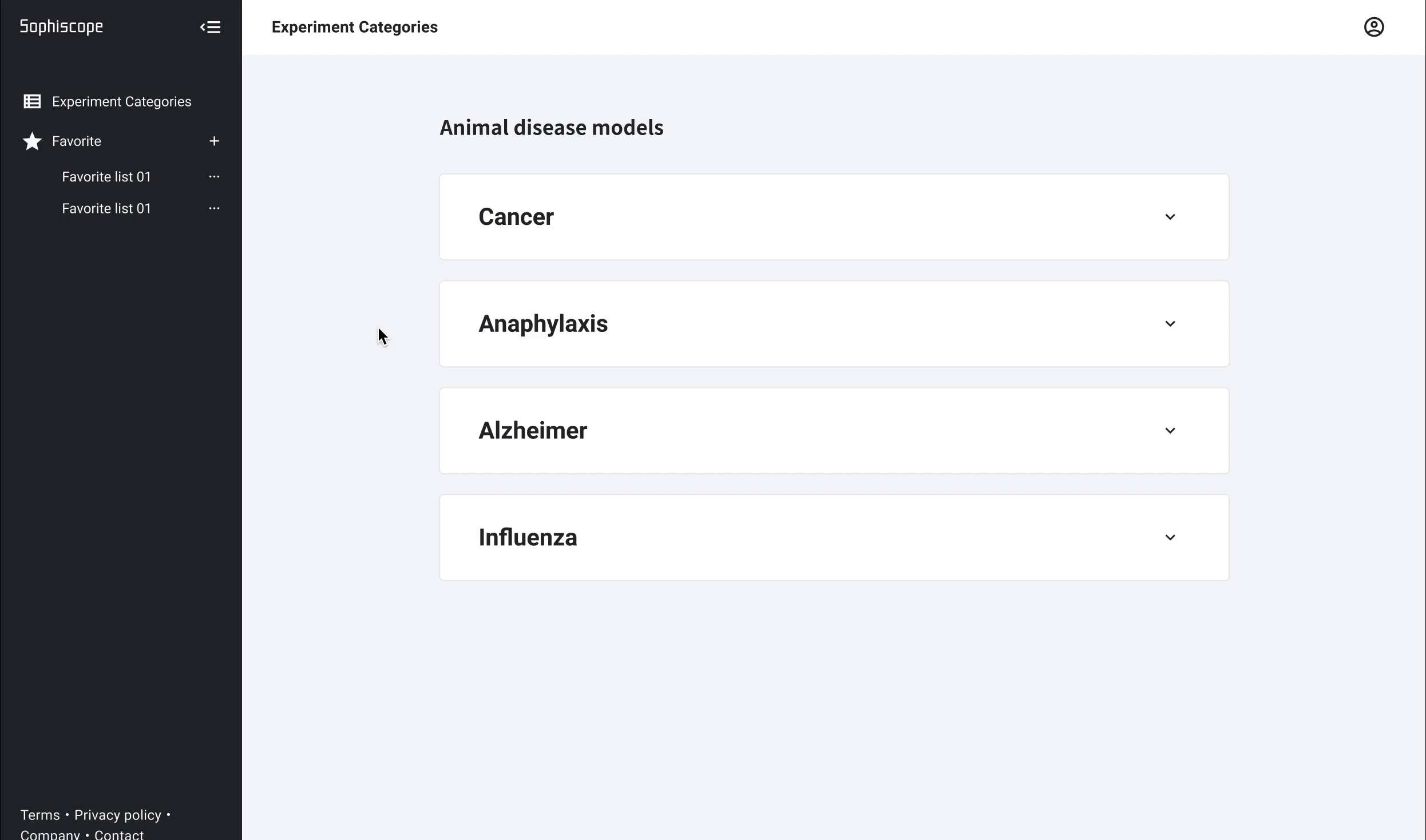Click the Cancer card title
This screenshot has width=1426, height=840.
(516, 217)
